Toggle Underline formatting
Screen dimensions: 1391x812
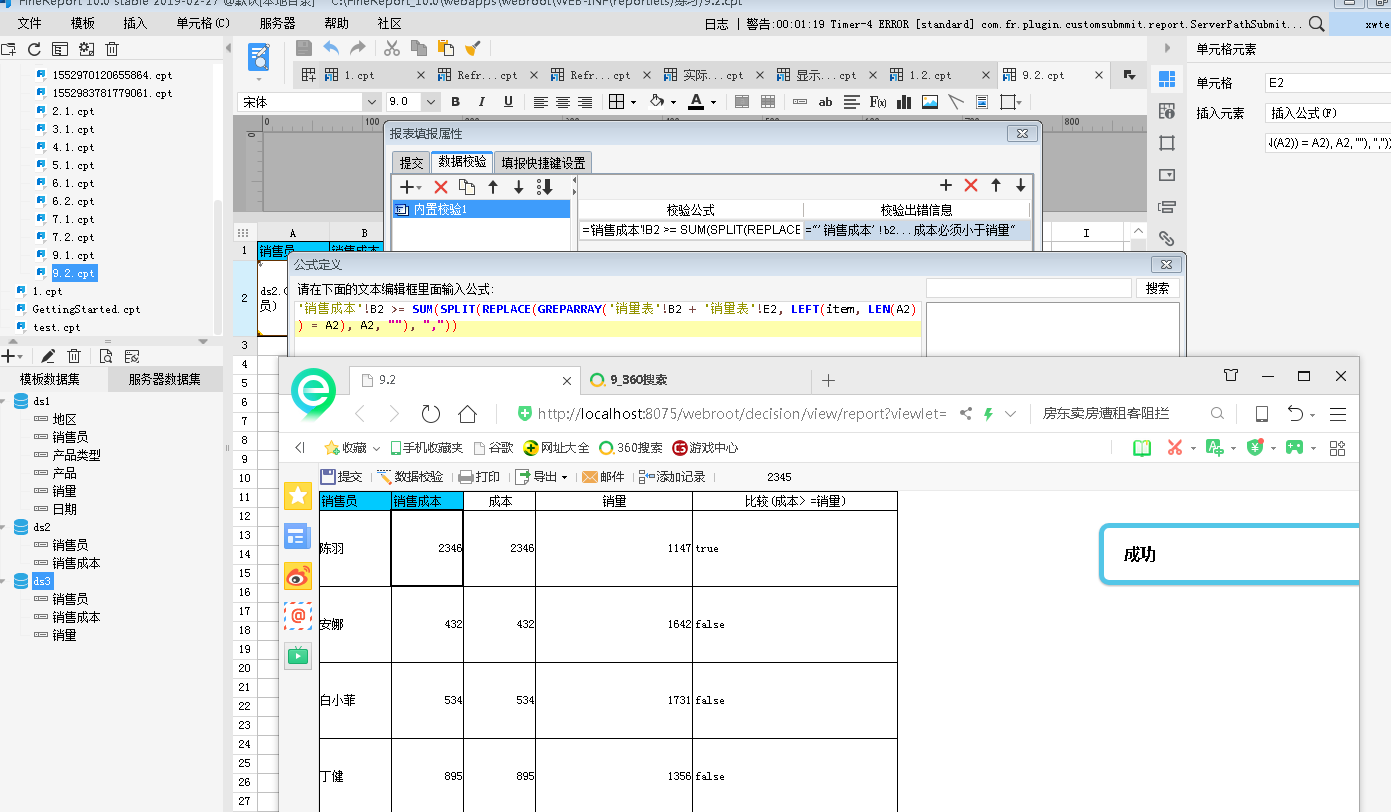click(508, 102)
